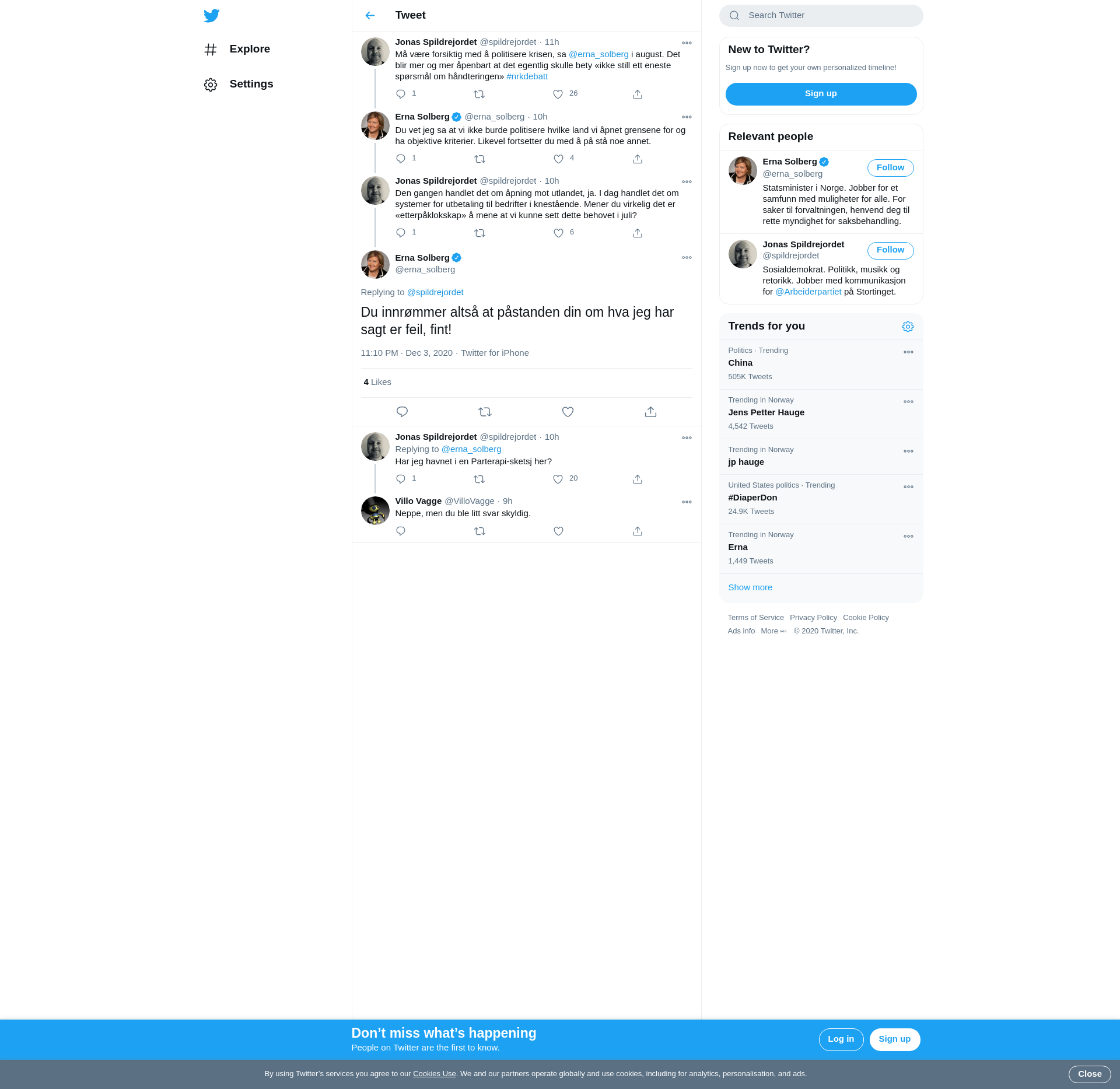Image resolution: width=1120 pixels, height=1089 pixels.
Task: Click Sign up on the bottom banner
Action: pyautogui.click(x=894, y=1039)
